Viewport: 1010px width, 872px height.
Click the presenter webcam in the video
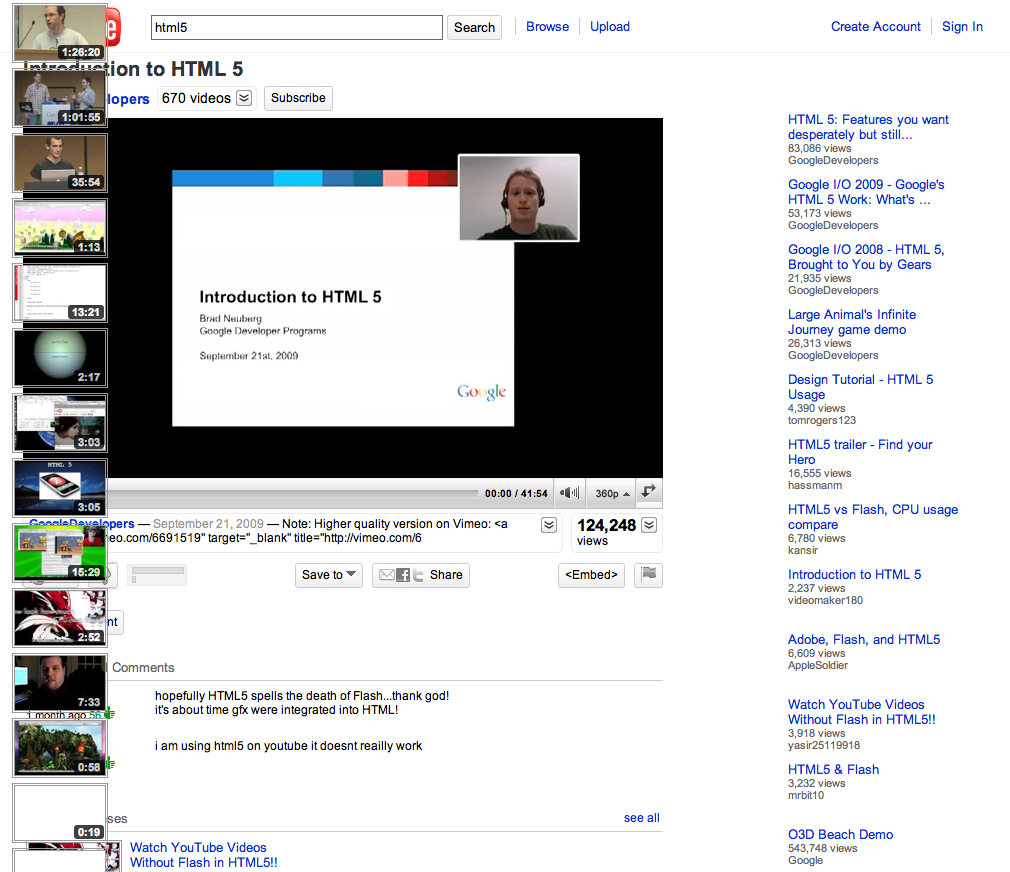click(519, 198)
